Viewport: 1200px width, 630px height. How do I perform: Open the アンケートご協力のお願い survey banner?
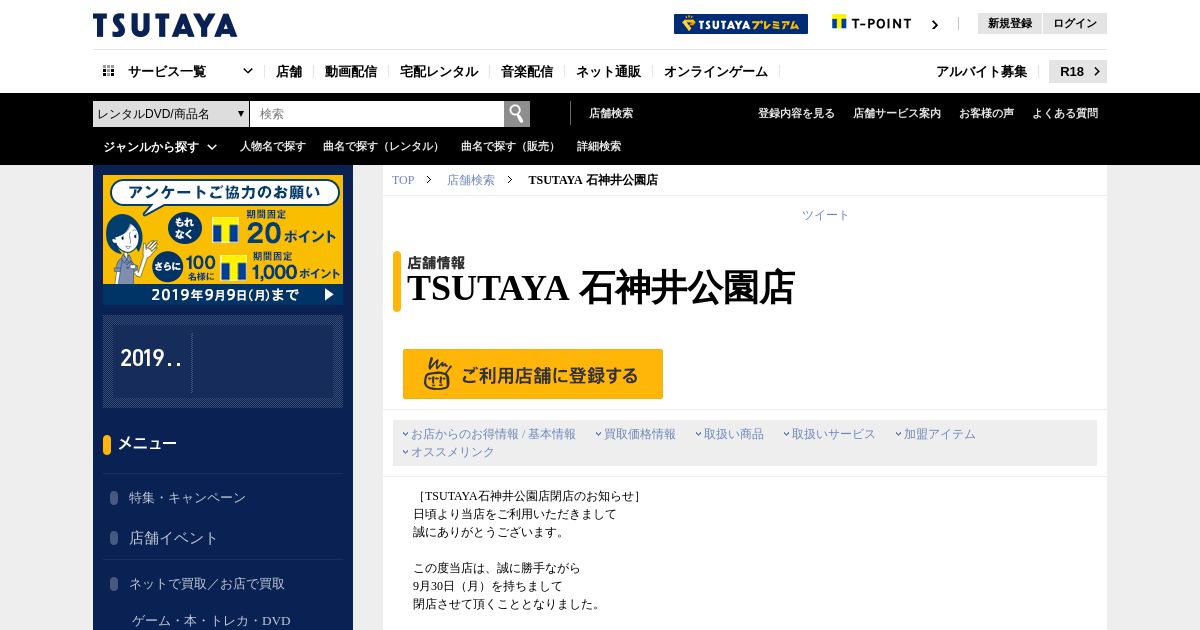[223, 240]
